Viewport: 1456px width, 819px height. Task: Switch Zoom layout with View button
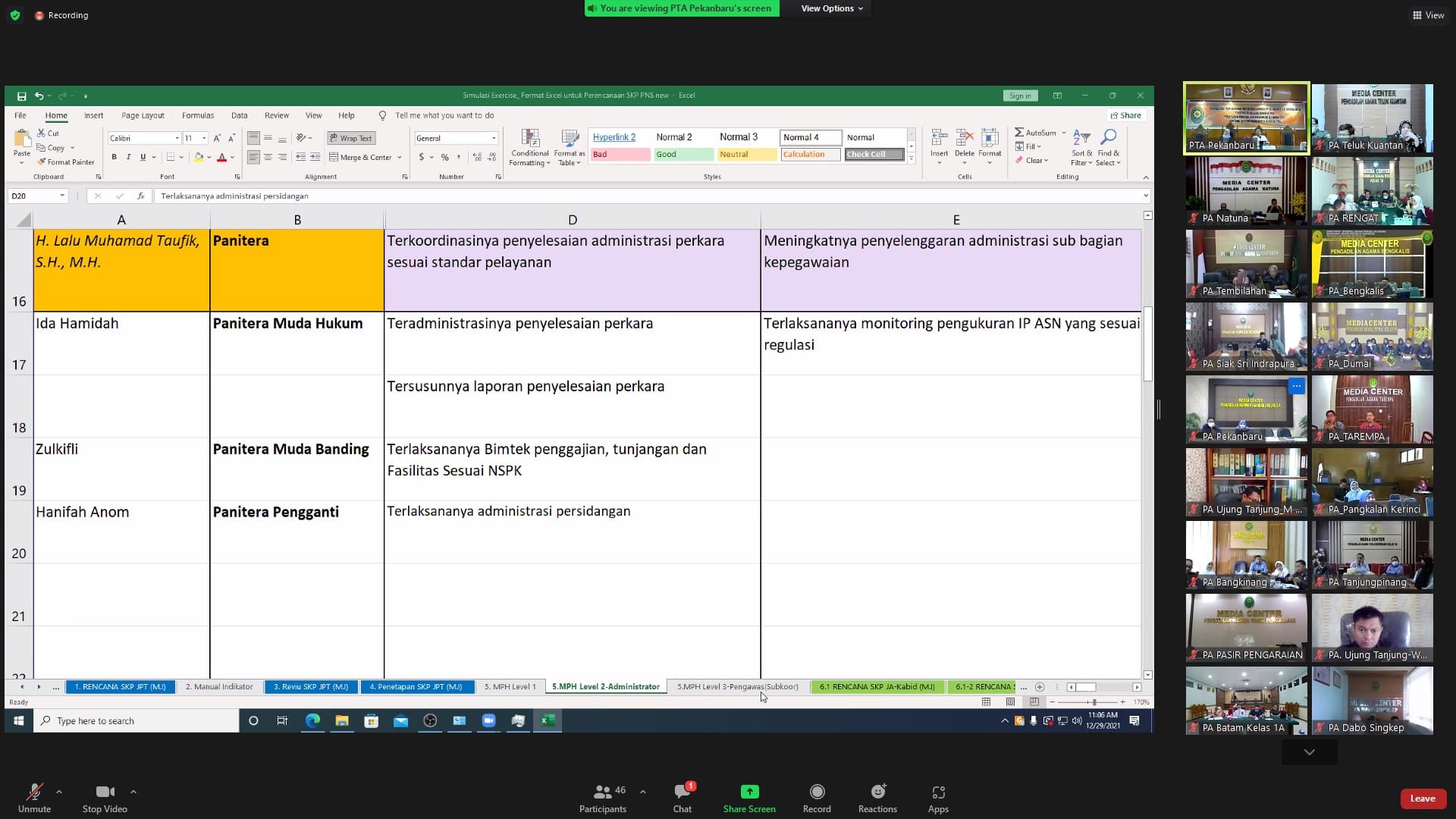click(1428, 15)
